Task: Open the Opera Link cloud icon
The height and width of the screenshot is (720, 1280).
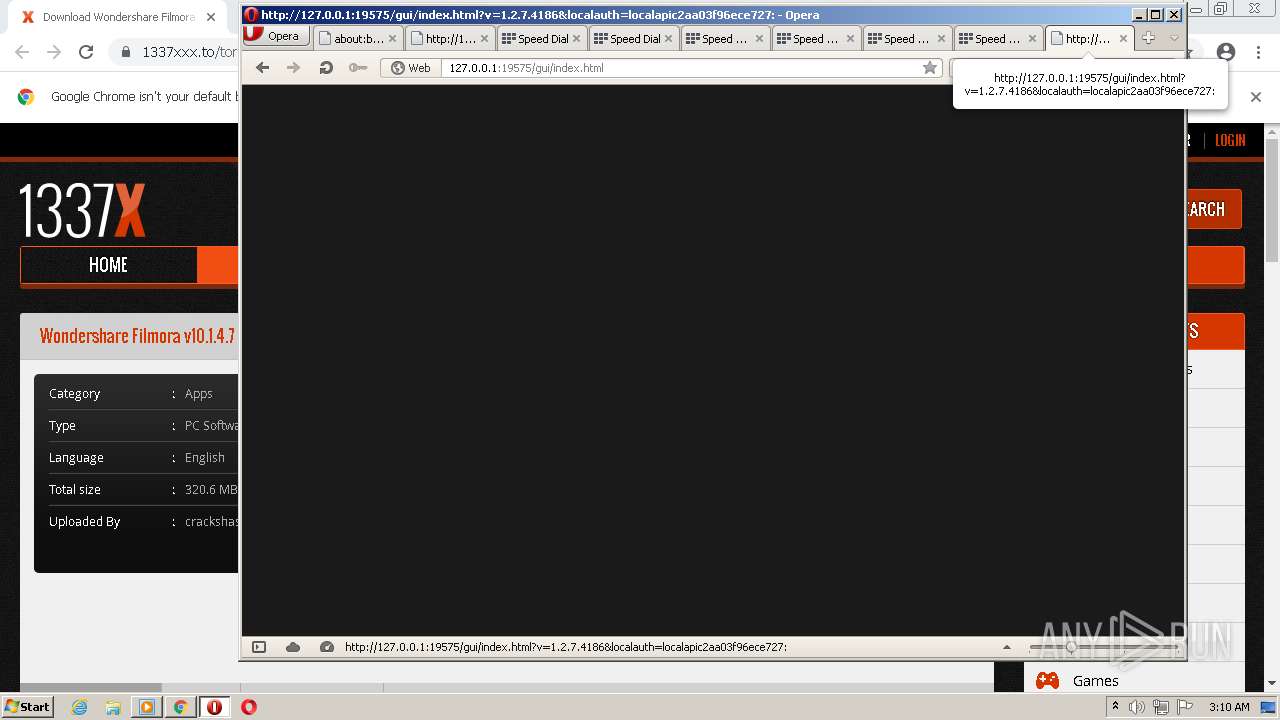Action: [293, 647]
